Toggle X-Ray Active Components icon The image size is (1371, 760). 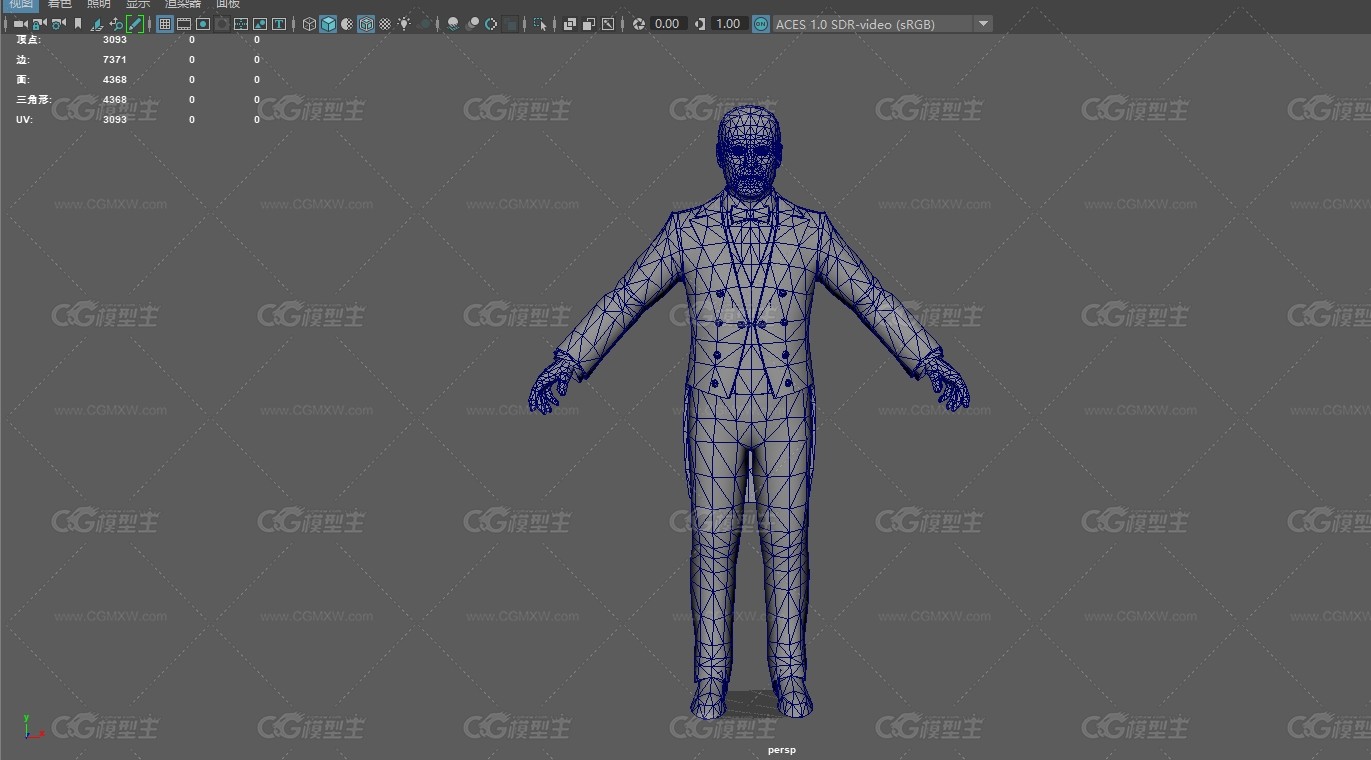[x=589, y=24]
